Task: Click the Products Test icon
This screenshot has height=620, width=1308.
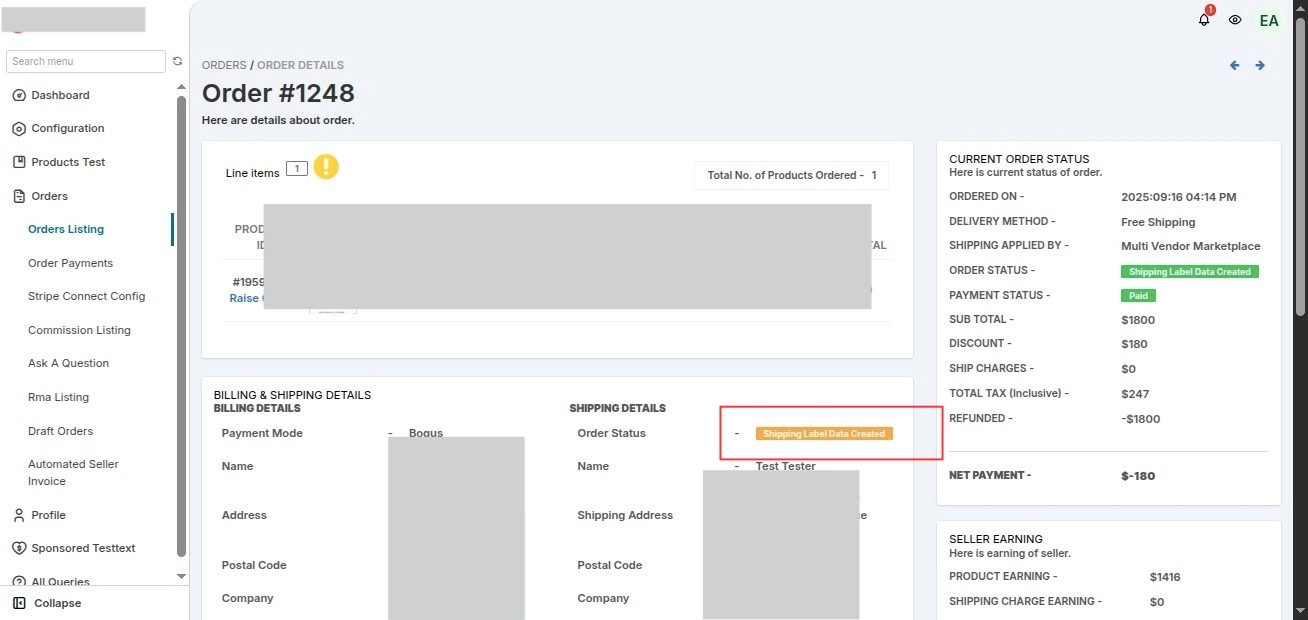Action: click(x=19, y=162)
